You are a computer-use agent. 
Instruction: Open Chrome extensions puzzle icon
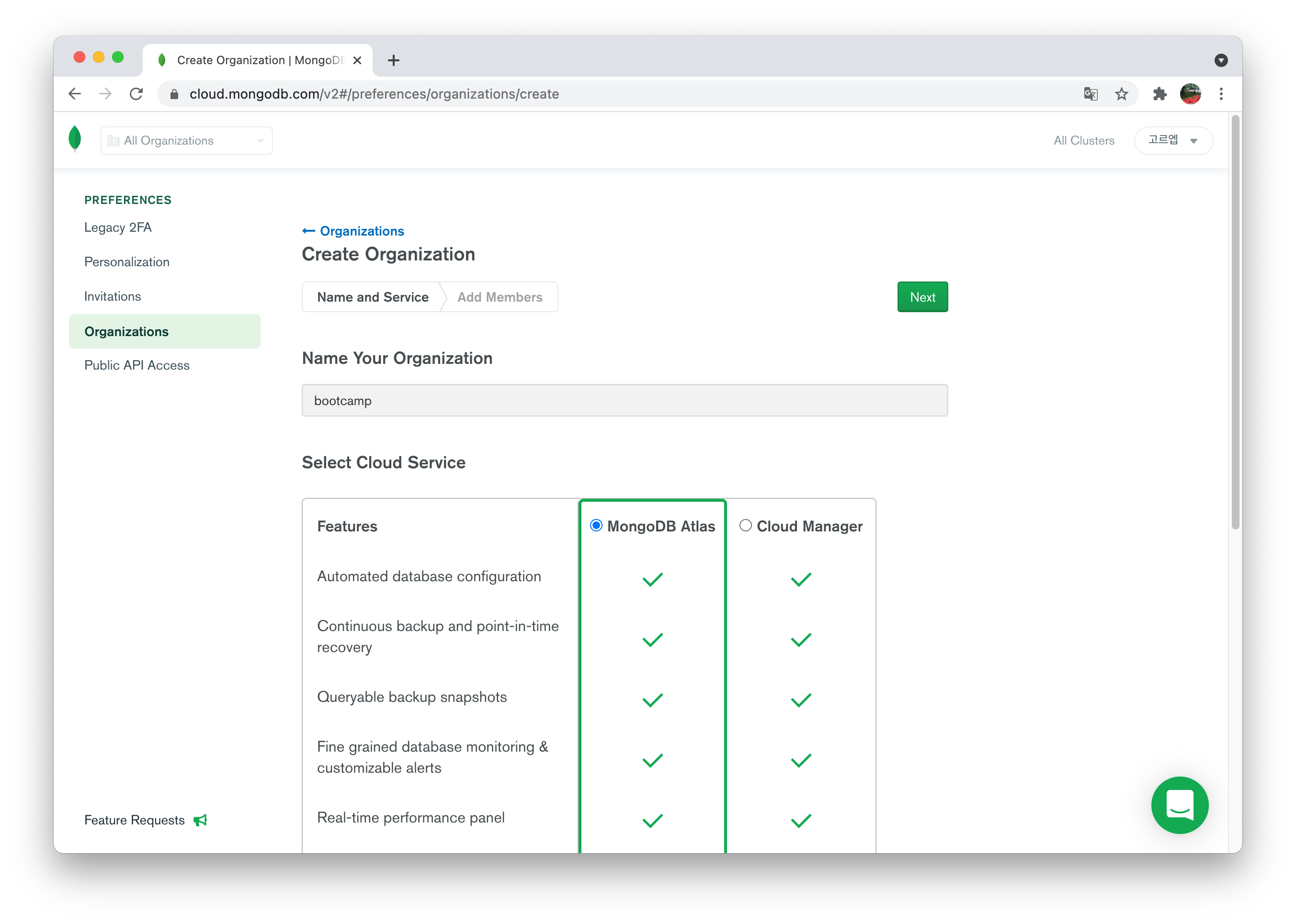click(x=1160, y=94)
